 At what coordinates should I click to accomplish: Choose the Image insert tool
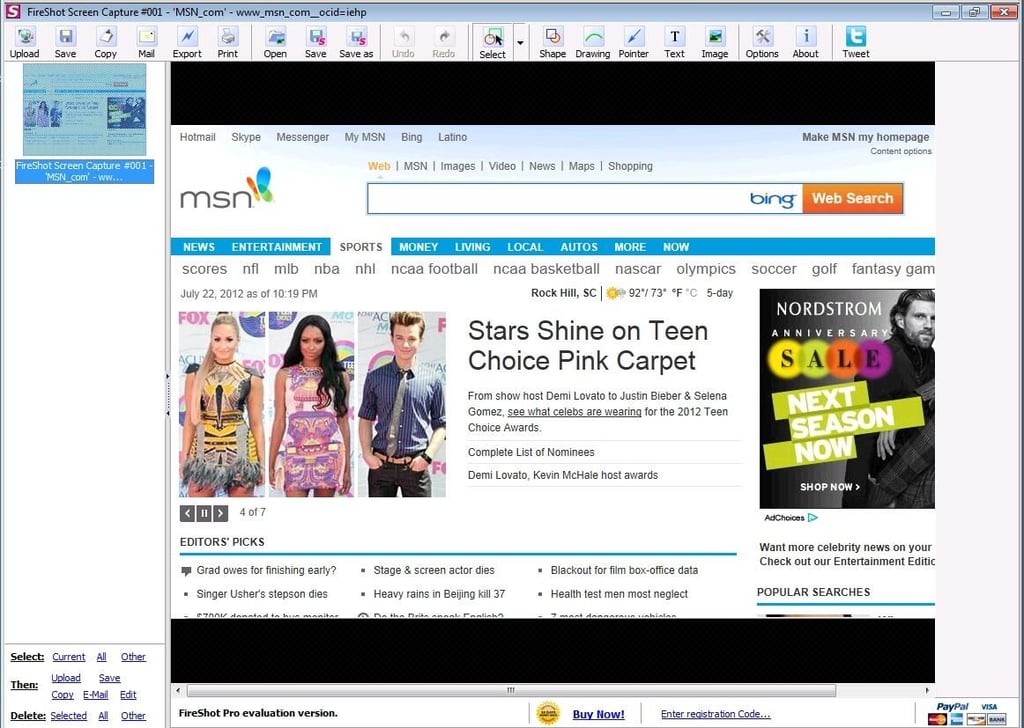pyautogui.click(x=714, y=43)
